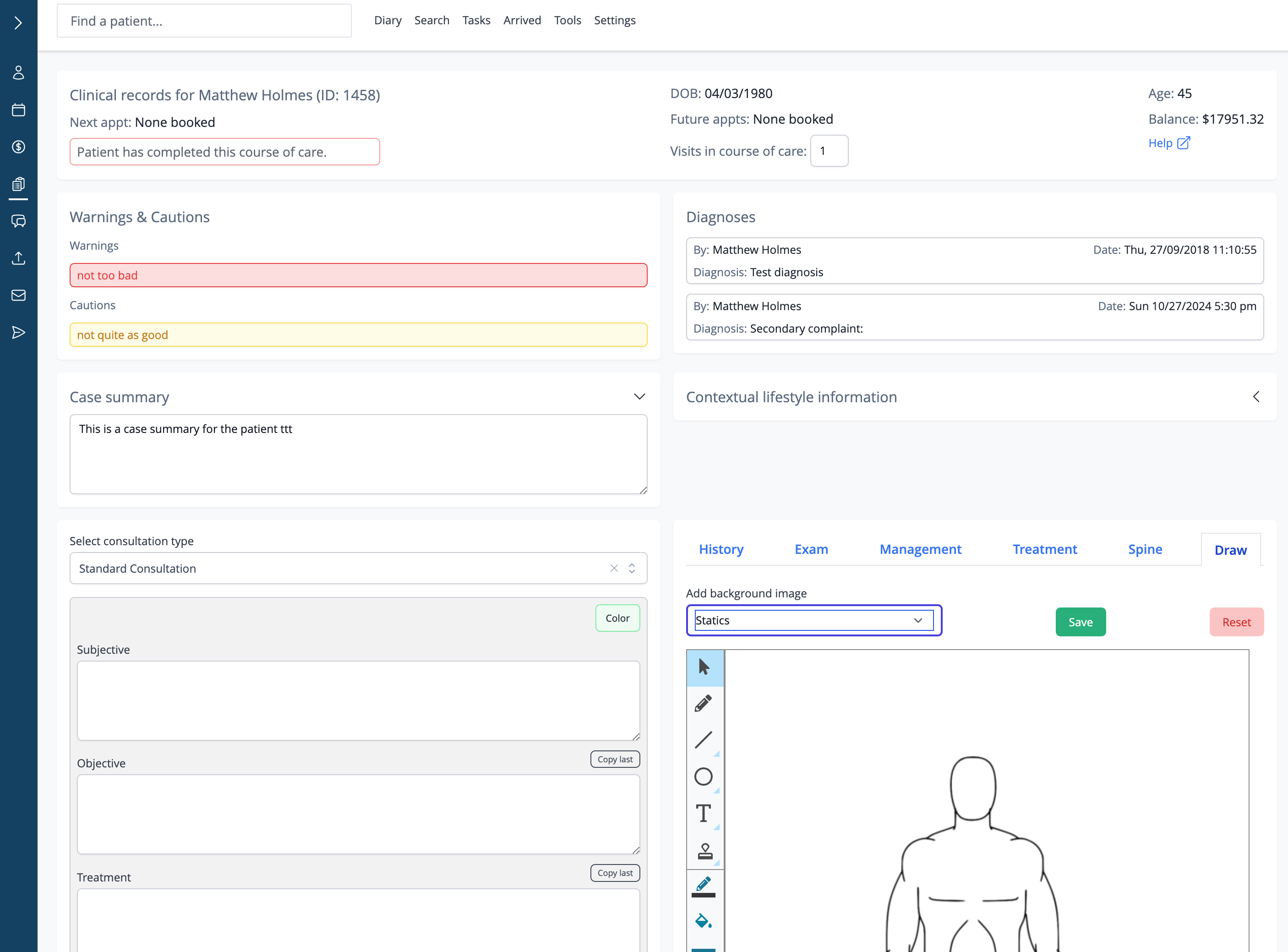The image size is (1288, 952).
Task: Switch to the Spine tab
Action: [1145, 549]
